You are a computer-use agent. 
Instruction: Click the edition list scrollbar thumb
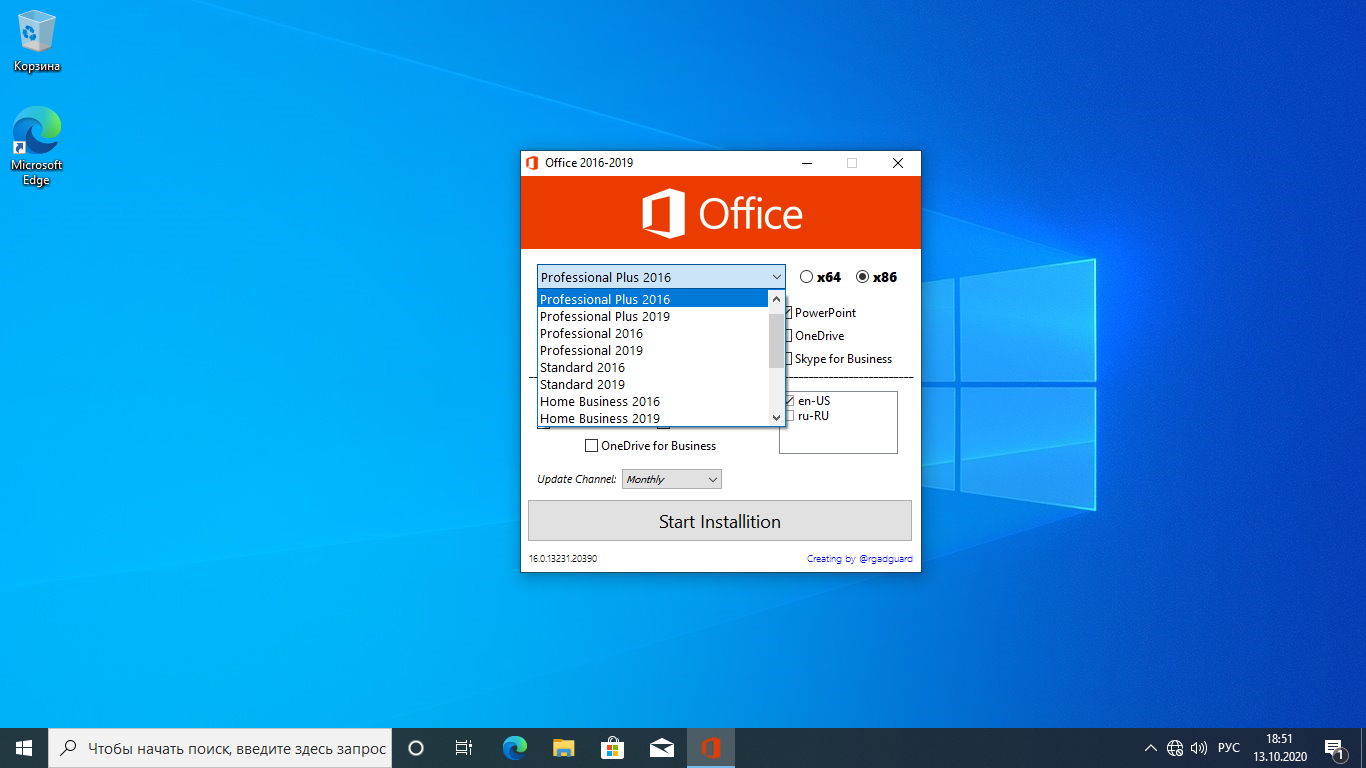[x=776, y=340]
